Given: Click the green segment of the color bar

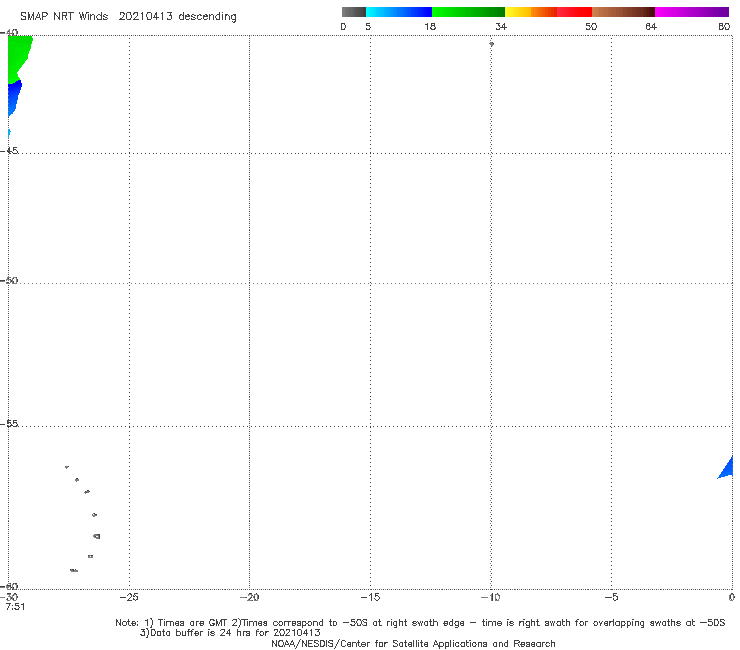Looking at the screenshot, I should click(x=469, y=12).
